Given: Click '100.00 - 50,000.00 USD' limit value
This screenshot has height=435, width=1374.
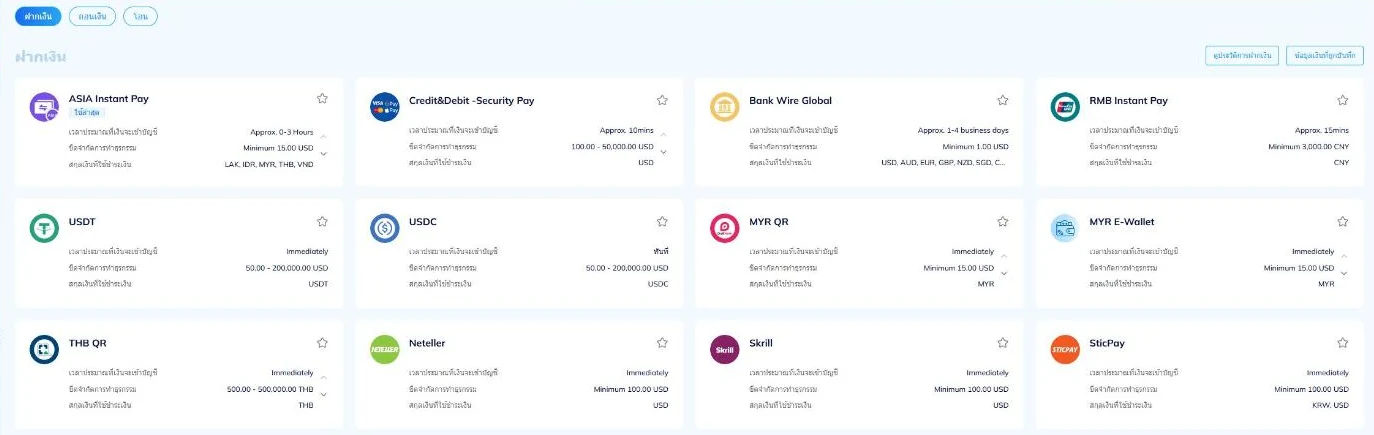Looking at the screenshot, I should pos(612,146).
